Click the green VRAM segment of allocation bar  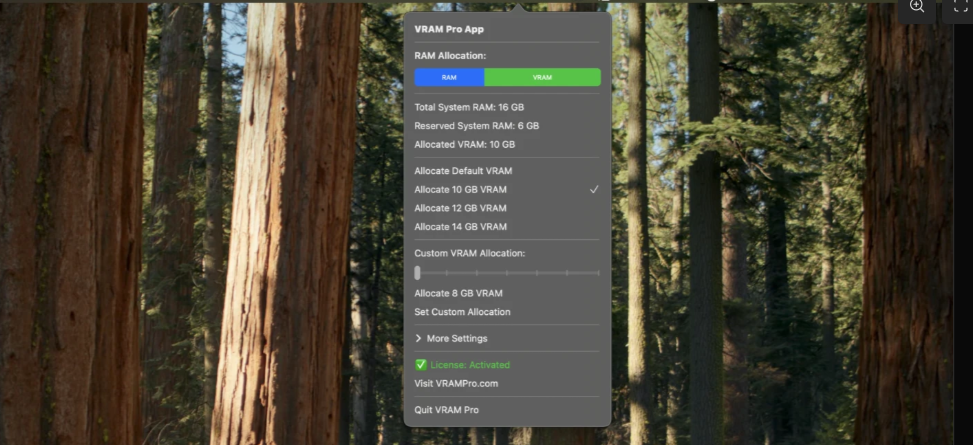click(x=542, y=77)
